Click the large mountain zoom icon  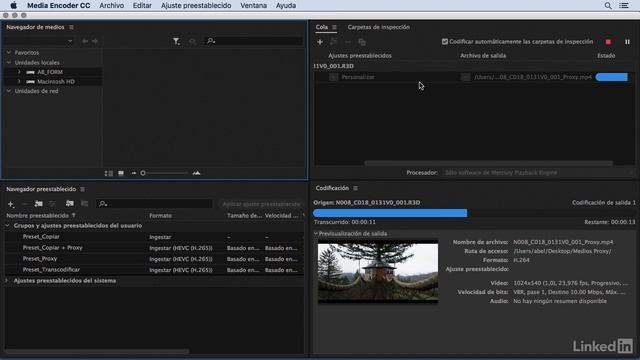196,173
